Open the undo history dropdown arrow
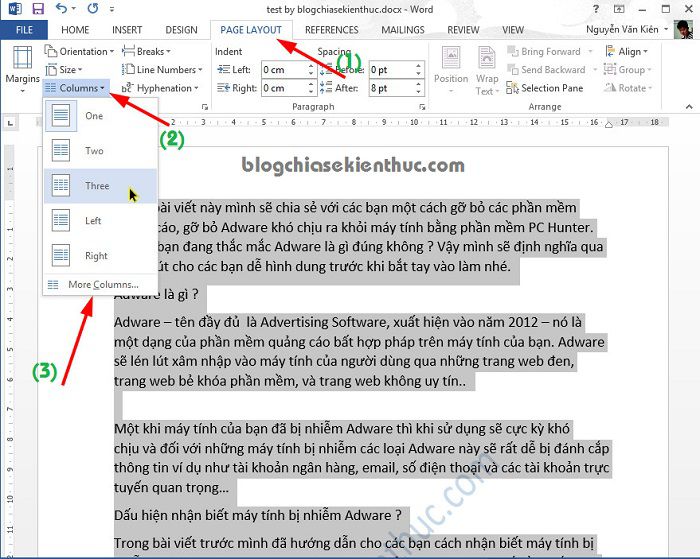 (x=74, y=9)
